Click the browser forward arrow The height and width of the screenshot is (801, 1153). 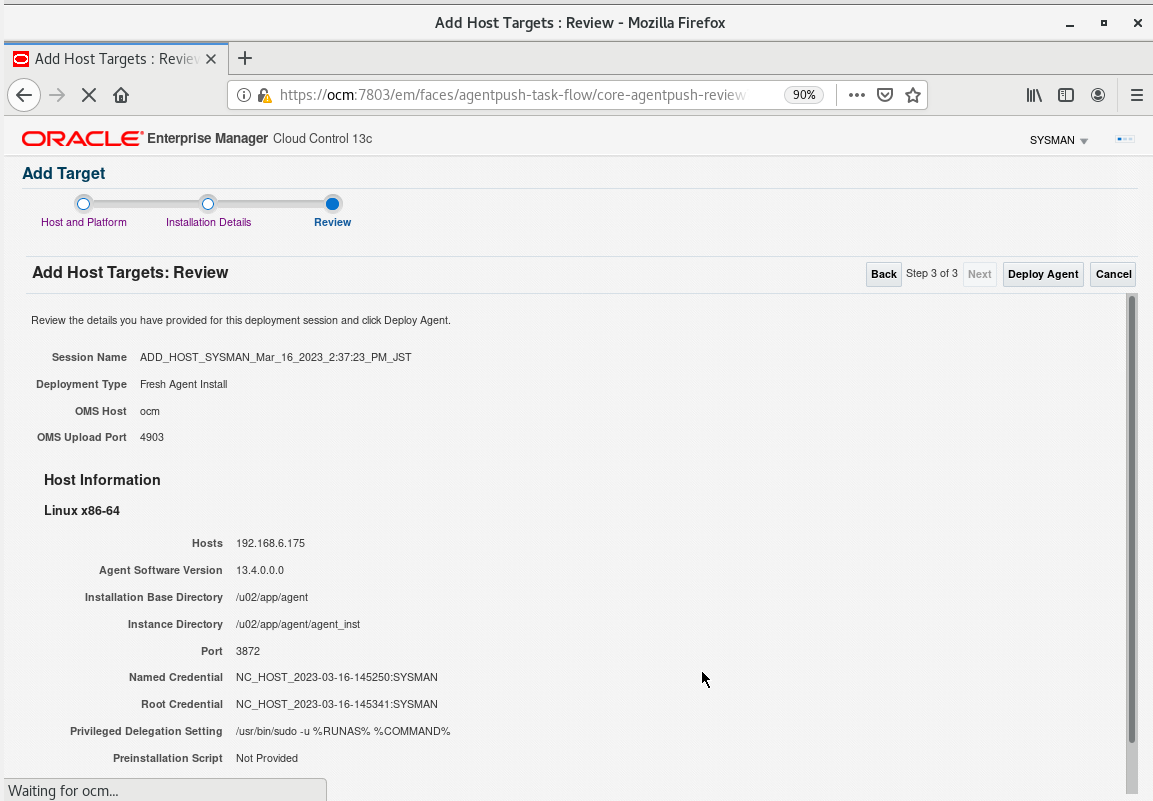[x=57, y=95]
